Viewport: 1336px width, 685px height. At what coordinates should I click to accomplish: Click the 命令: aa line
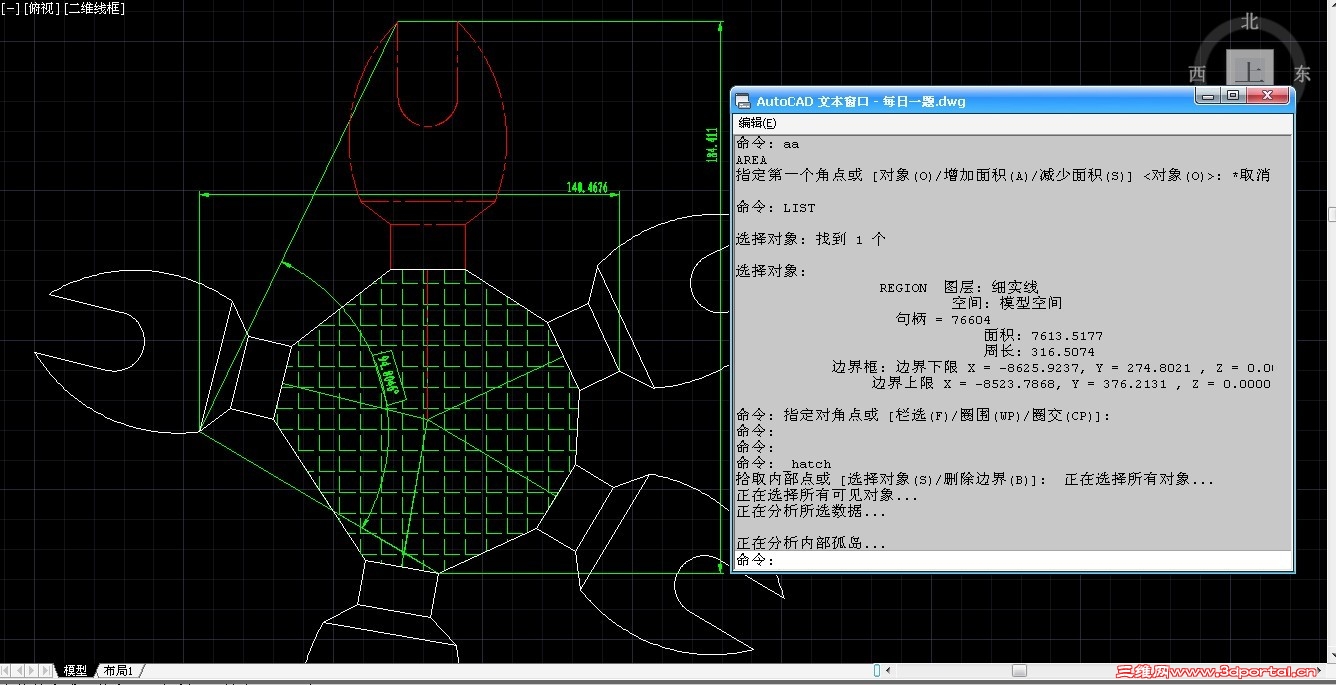pyautogui.click(x=767, y=144)
